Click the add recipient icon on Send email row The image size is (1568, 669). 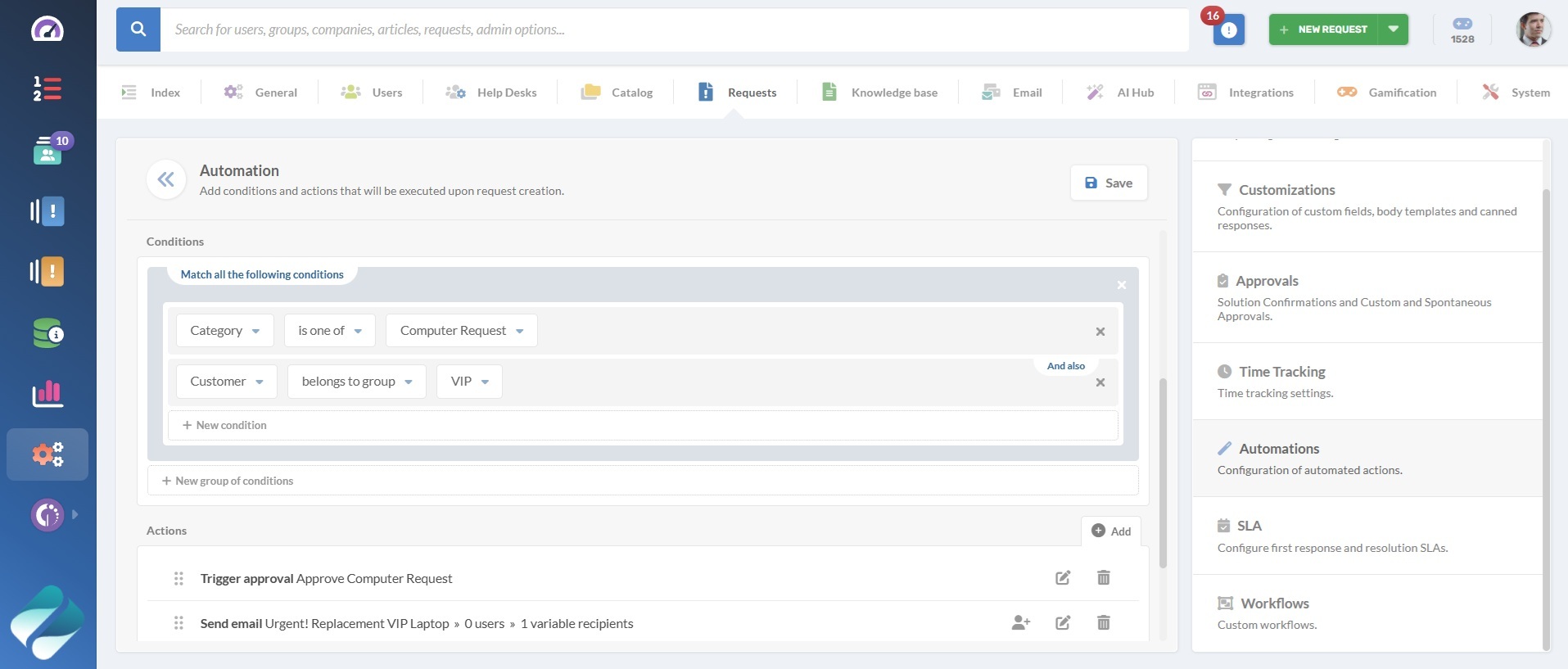[1020, 623]
